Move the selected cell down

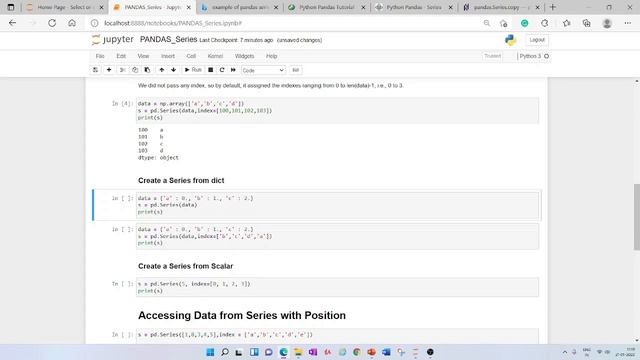[174, 70]
